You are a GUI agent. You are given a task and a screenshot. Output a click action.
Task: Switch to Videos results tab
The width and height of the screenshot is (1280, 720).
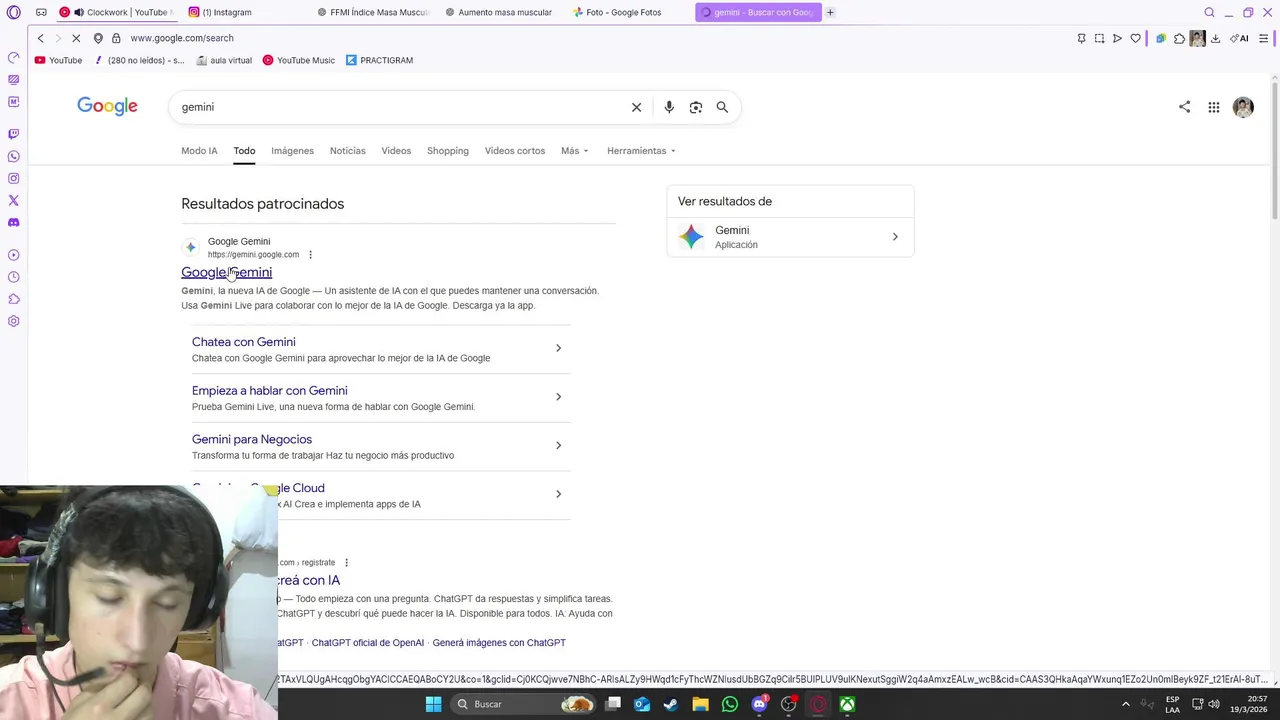396,151
